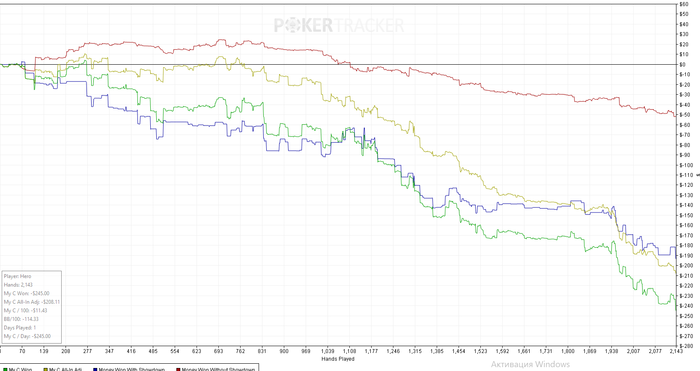
Task: Select the 831 hands axis label
Action: tap(262, 351)
